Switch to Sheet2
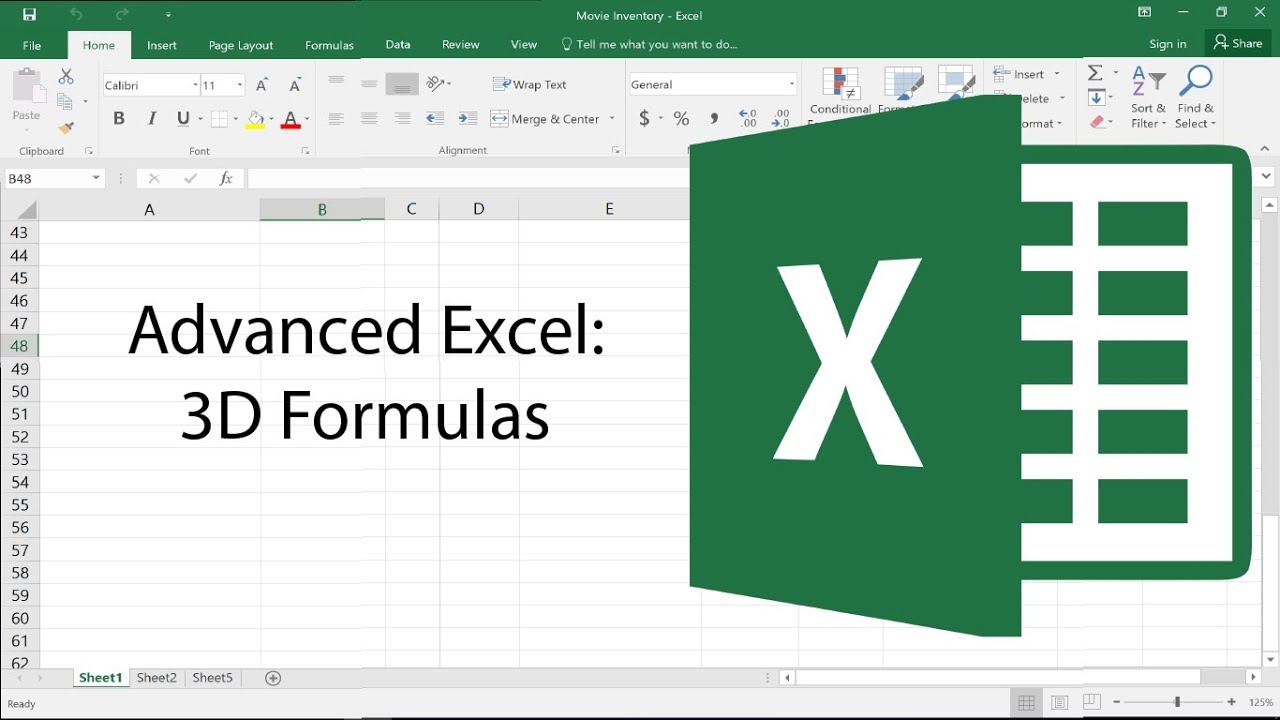Viewport: 1280px width, 720px height. tap(156, 677)
